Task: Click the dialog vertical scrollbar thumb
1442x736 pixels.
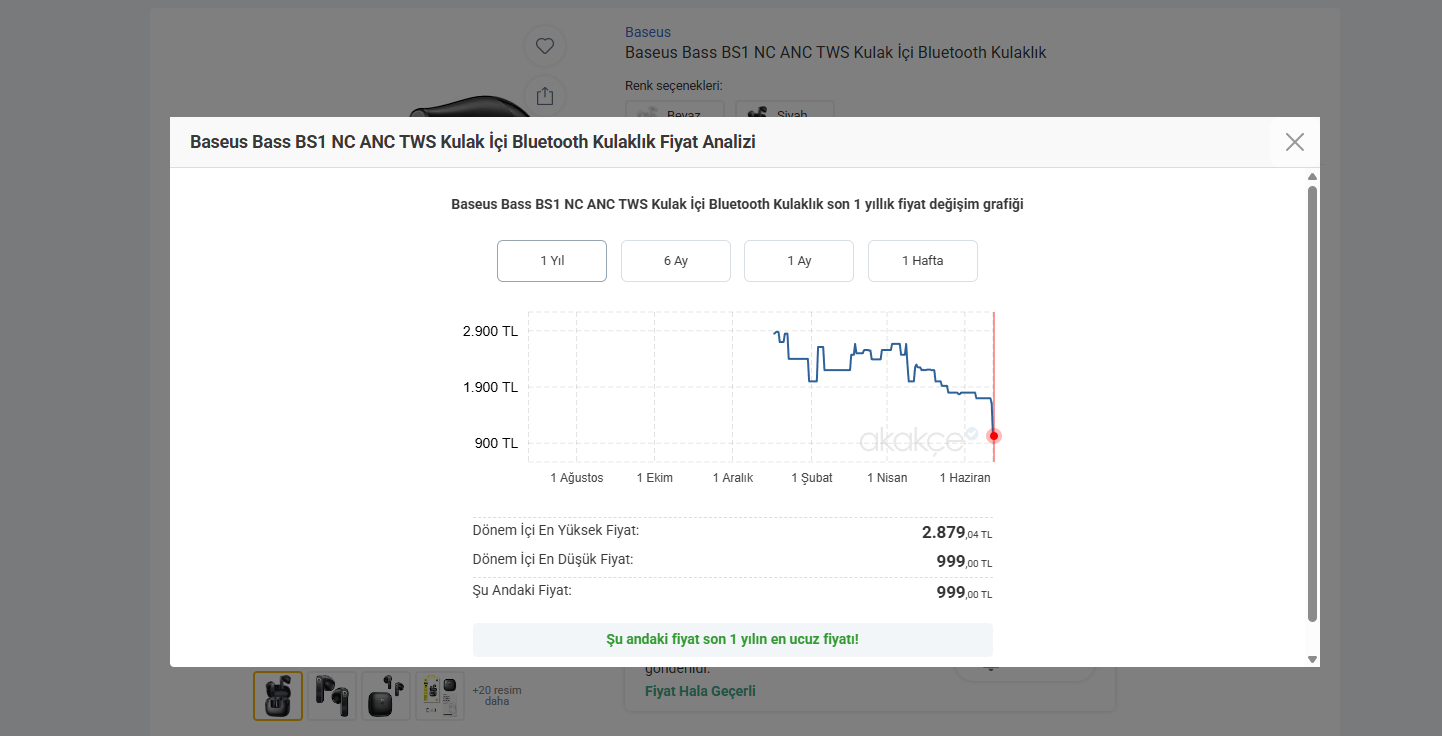Action: 1313,403
